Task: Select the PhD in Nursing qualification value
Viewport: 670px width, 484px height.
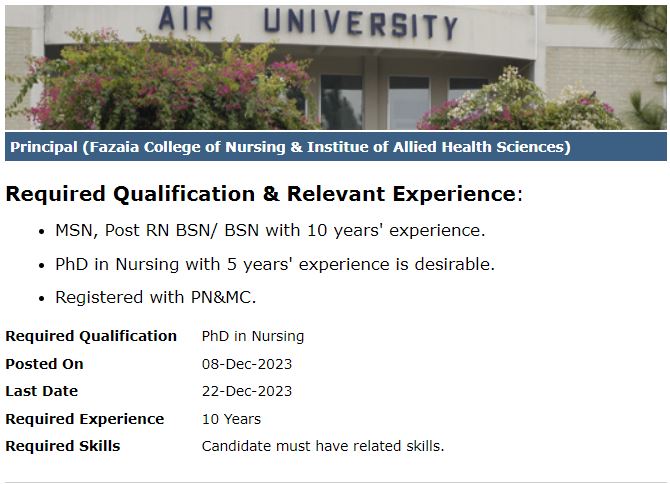Action: (253, 336)
